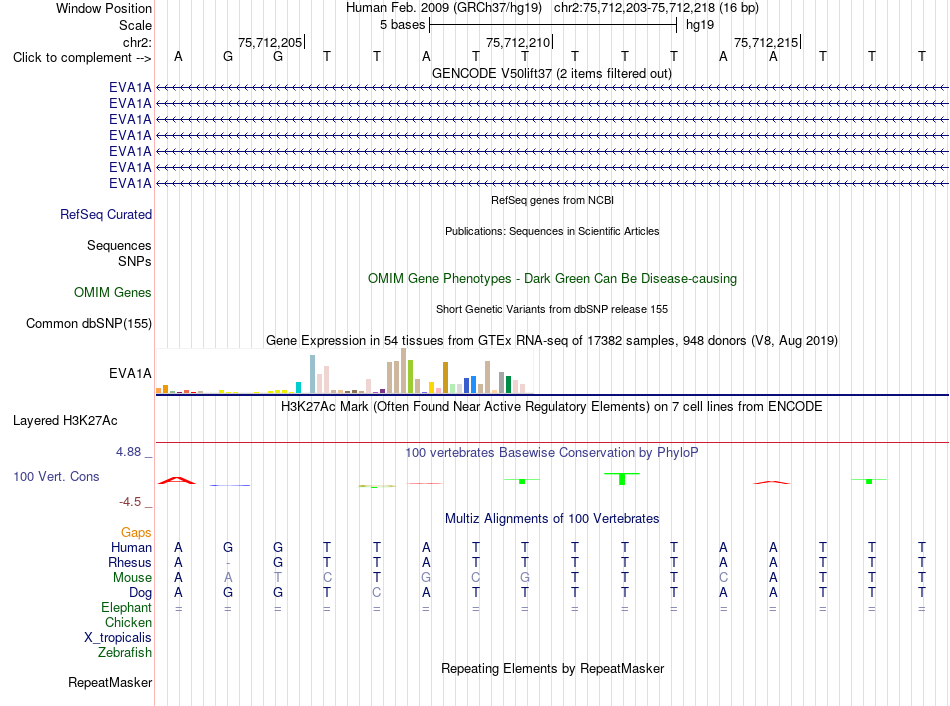Select the Common dbSNP(155) track label
This screenshot has width=950, height=706.
pos(89,324)
